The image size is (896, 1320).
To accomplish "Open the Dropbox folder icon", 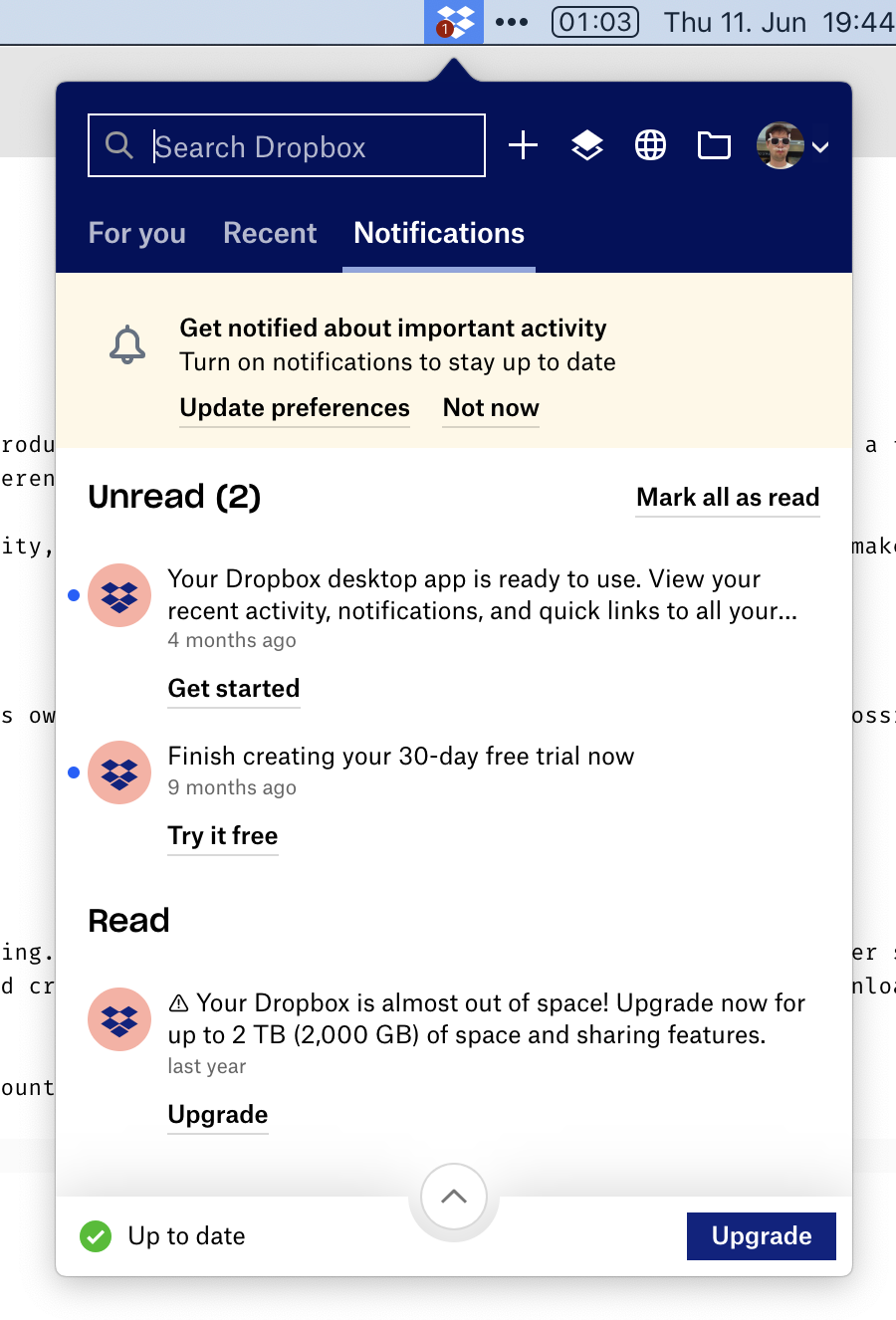I will 714,145.
